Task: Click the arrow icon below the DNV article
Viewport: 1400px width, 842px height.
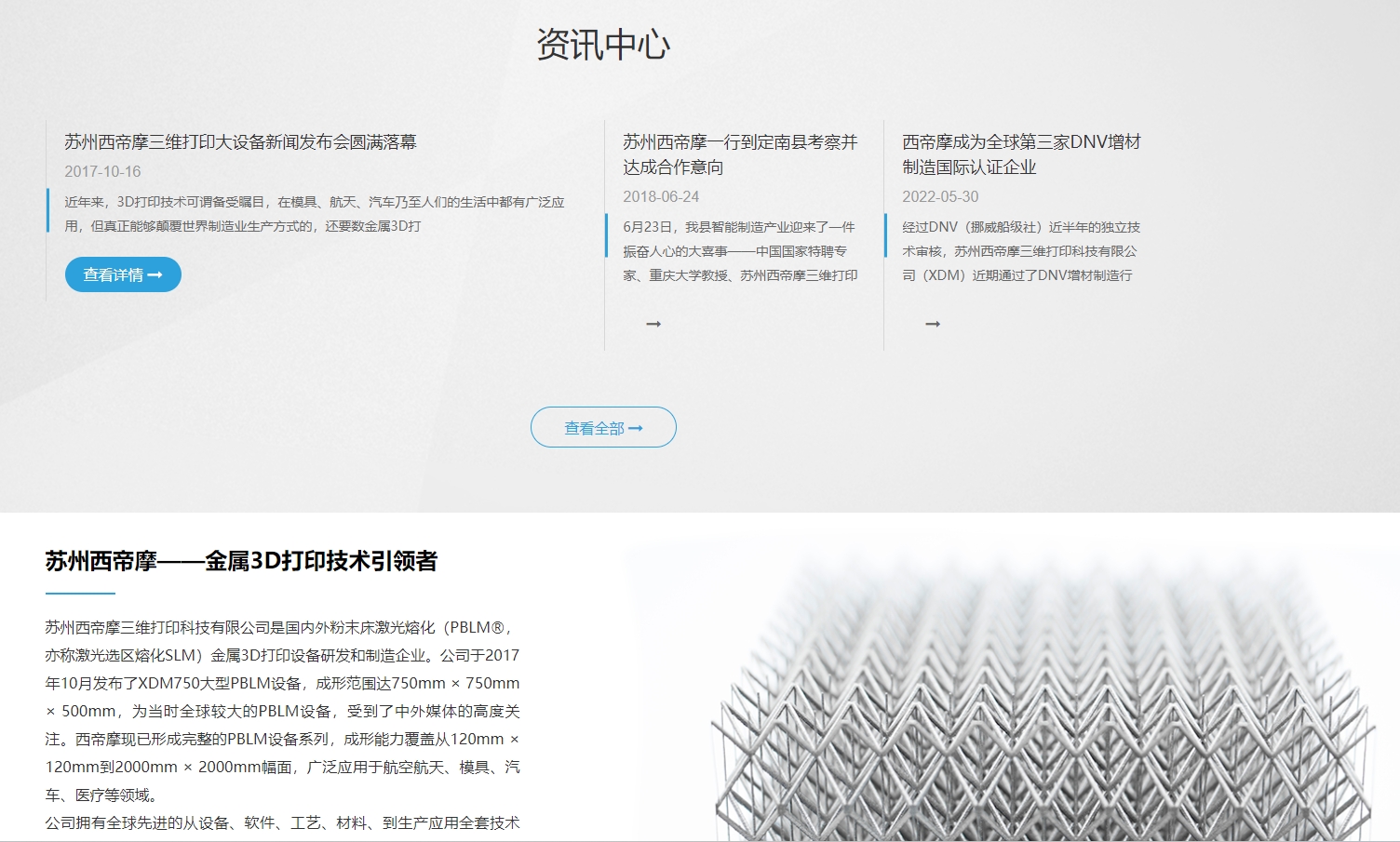Action: (931, 324)
